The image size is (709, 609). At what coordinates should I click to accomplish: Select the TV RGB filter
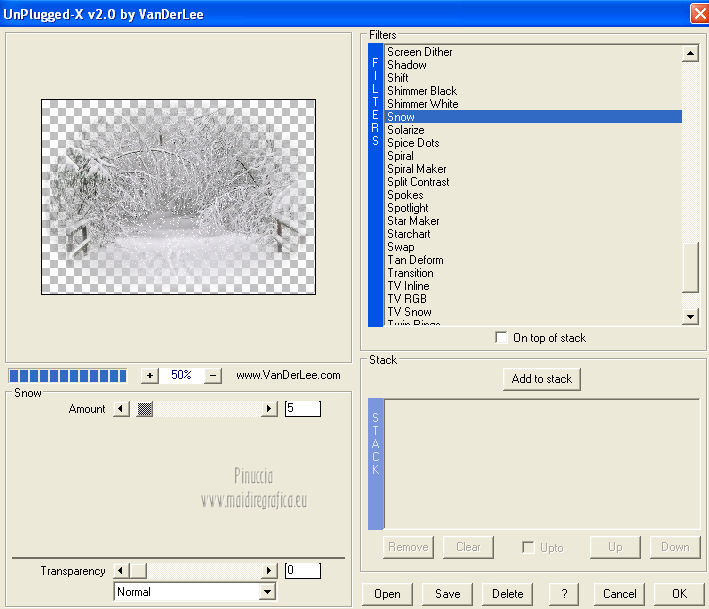click(533, 299)
